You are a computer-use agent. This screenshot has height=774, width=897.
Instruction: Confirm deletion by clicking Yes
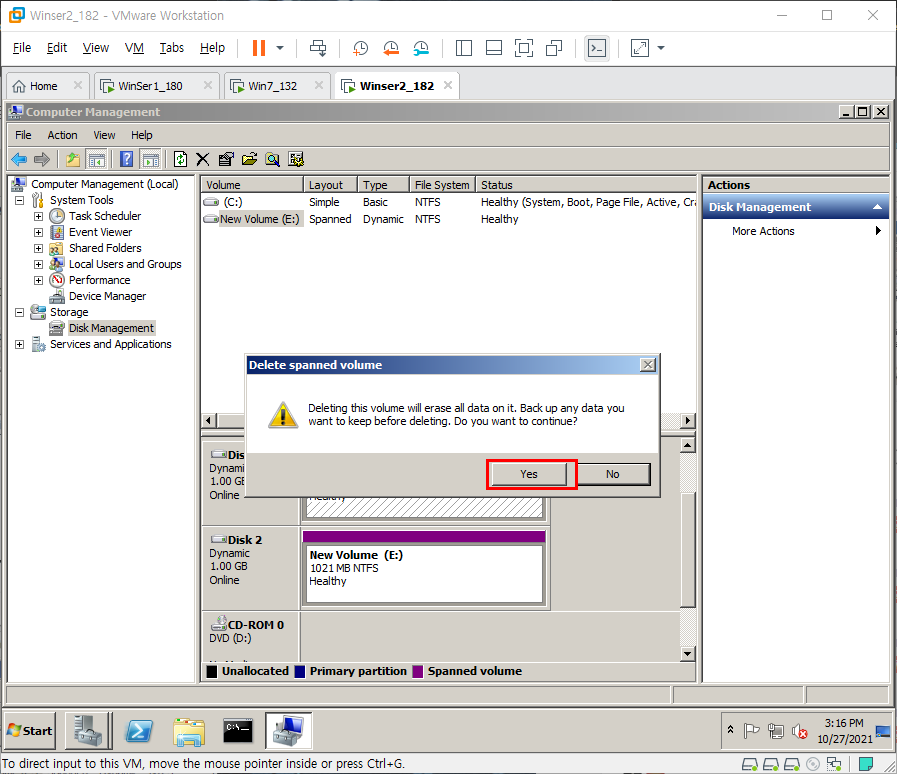(x=529, y=474)
